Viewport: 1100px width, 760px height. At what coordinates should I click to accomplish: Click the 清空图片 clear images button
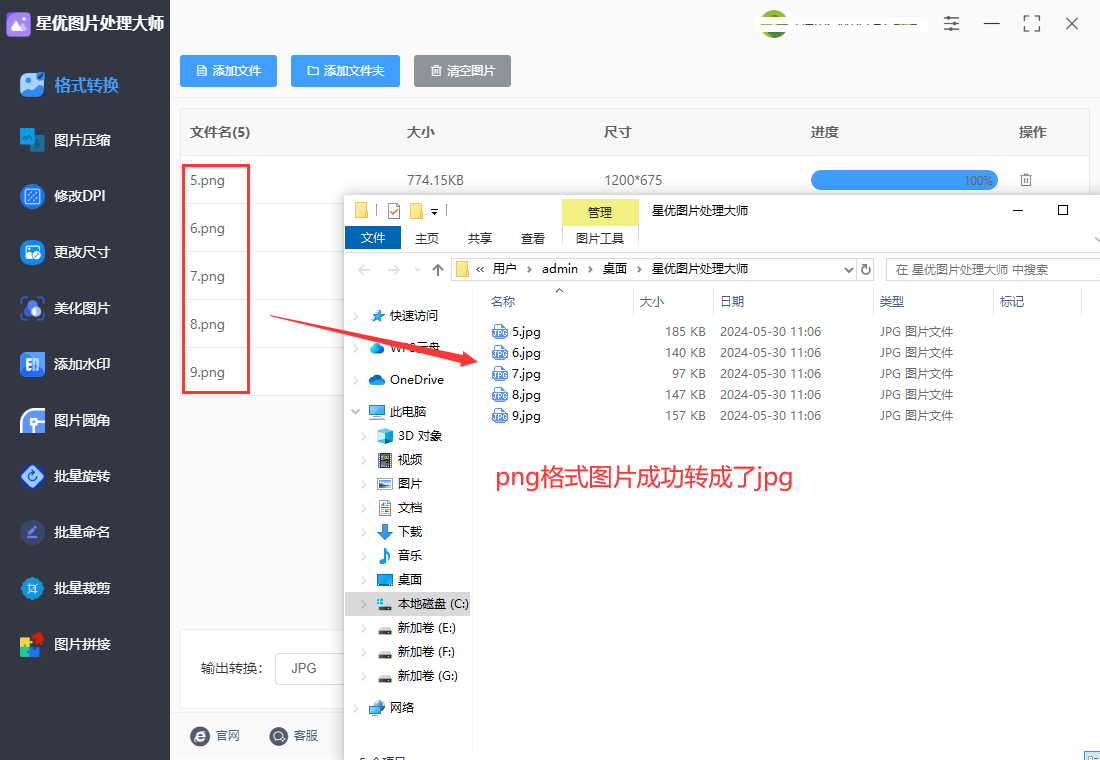click(462, 71)
